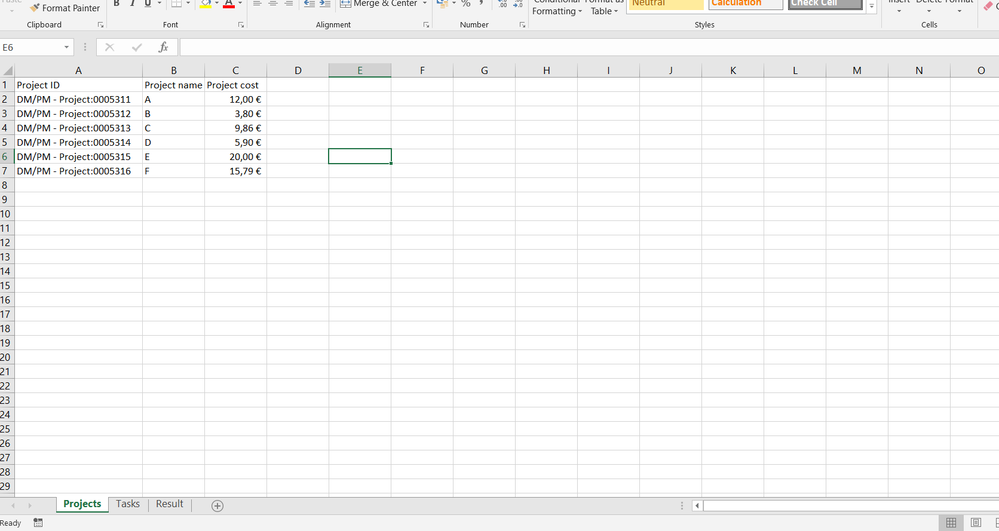Viewport: 999px width, 531px height.
Task: Select the entire sheet with the corner button
Action: (7, 71)
